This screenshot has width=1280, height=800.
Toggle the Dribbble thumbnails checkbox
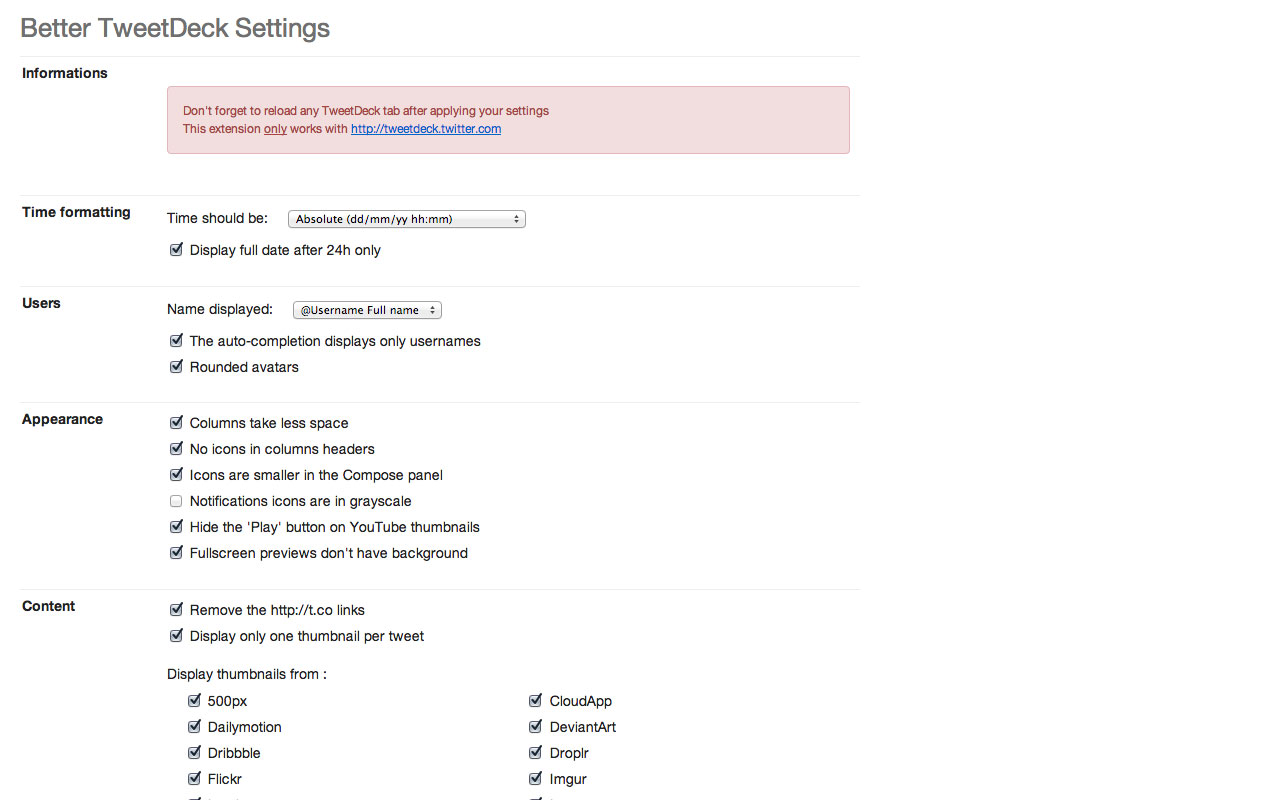click(x=194, y=753)
